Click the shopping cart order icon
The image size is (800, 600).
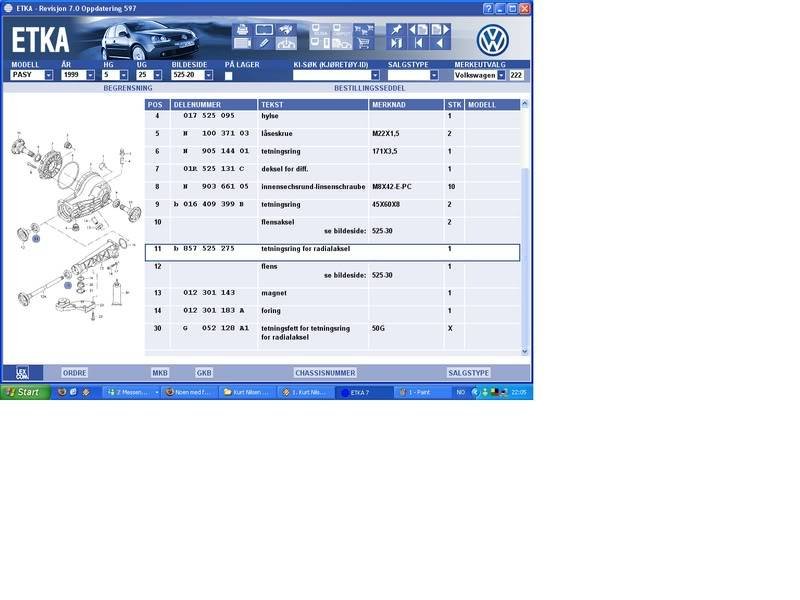point(365,43)
